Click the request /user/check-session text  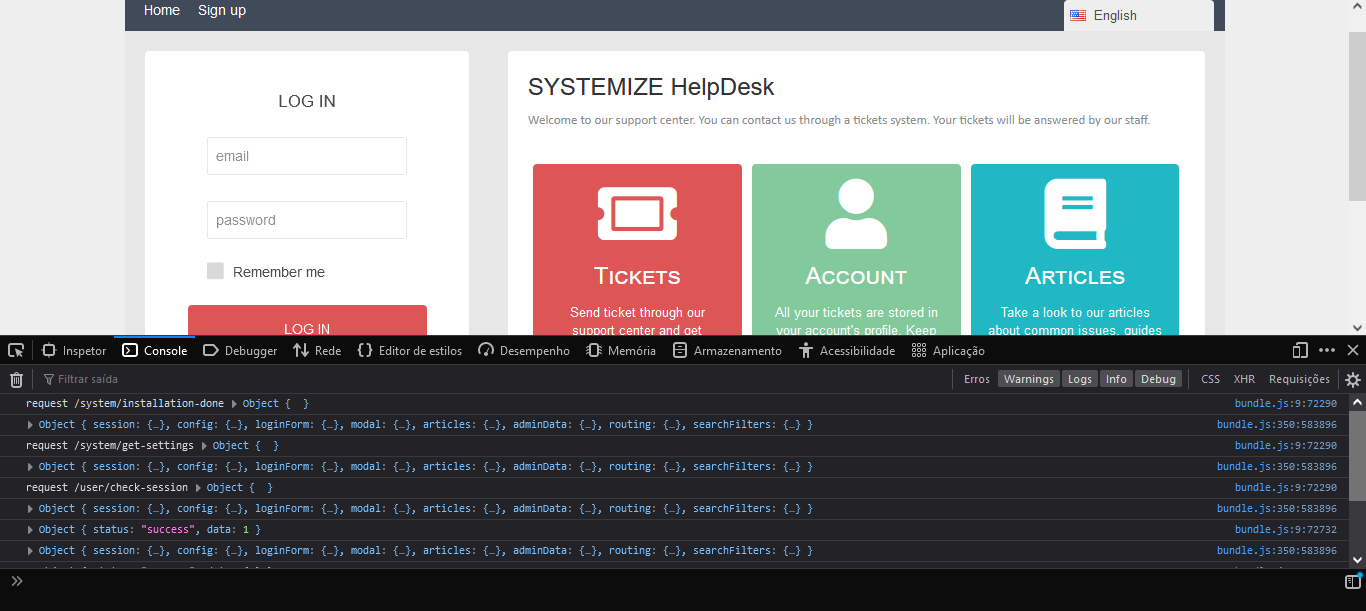[107, 488]
